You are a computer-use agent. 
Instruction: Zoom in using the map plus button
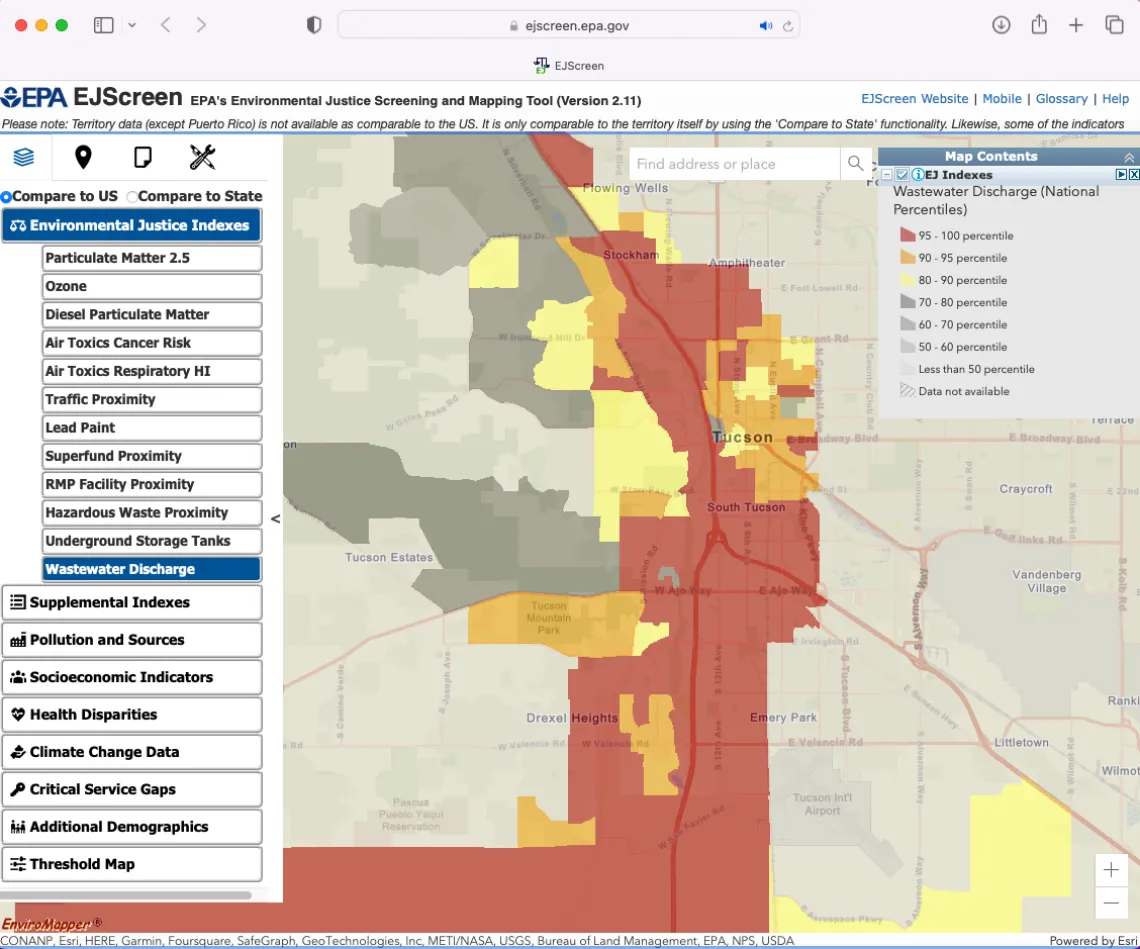tap(1111, 870)
